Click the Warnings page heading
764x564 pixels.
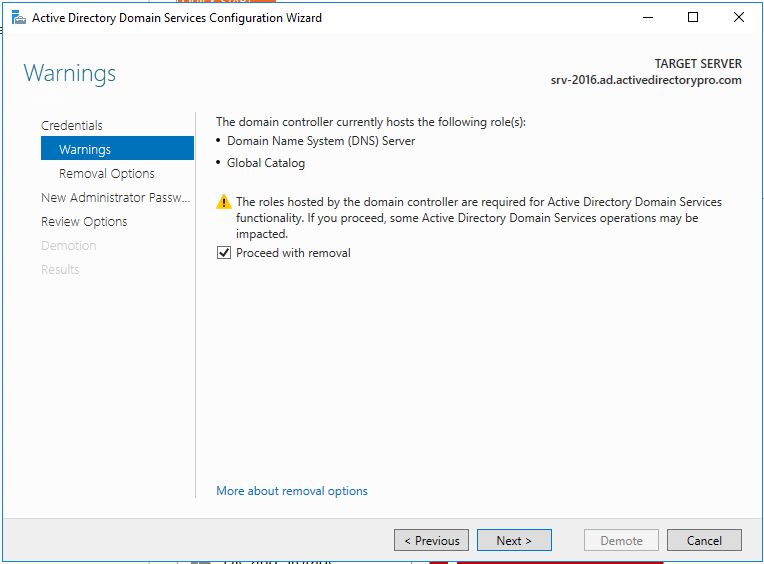click(x=70, y=74)
